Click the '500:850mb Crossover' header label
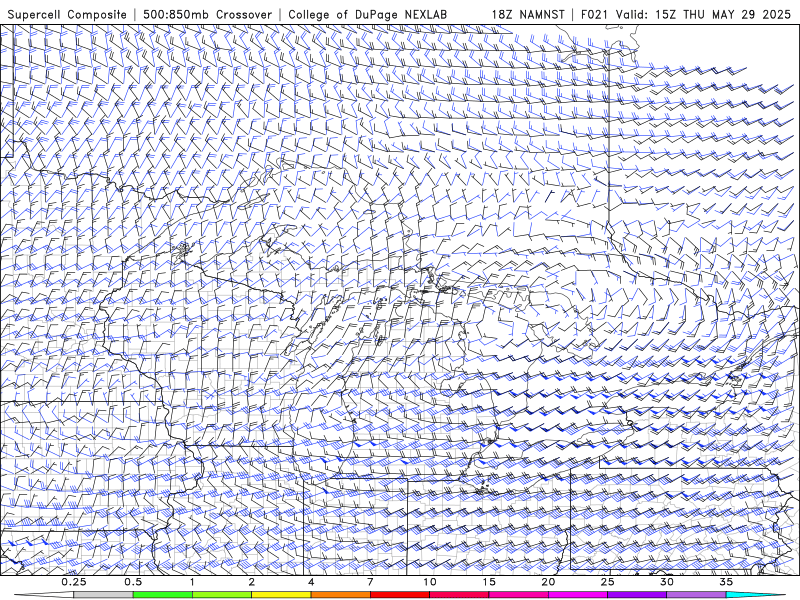Image resolution: width=800 pixels, height=600 pixels. (x=207, y=14)
